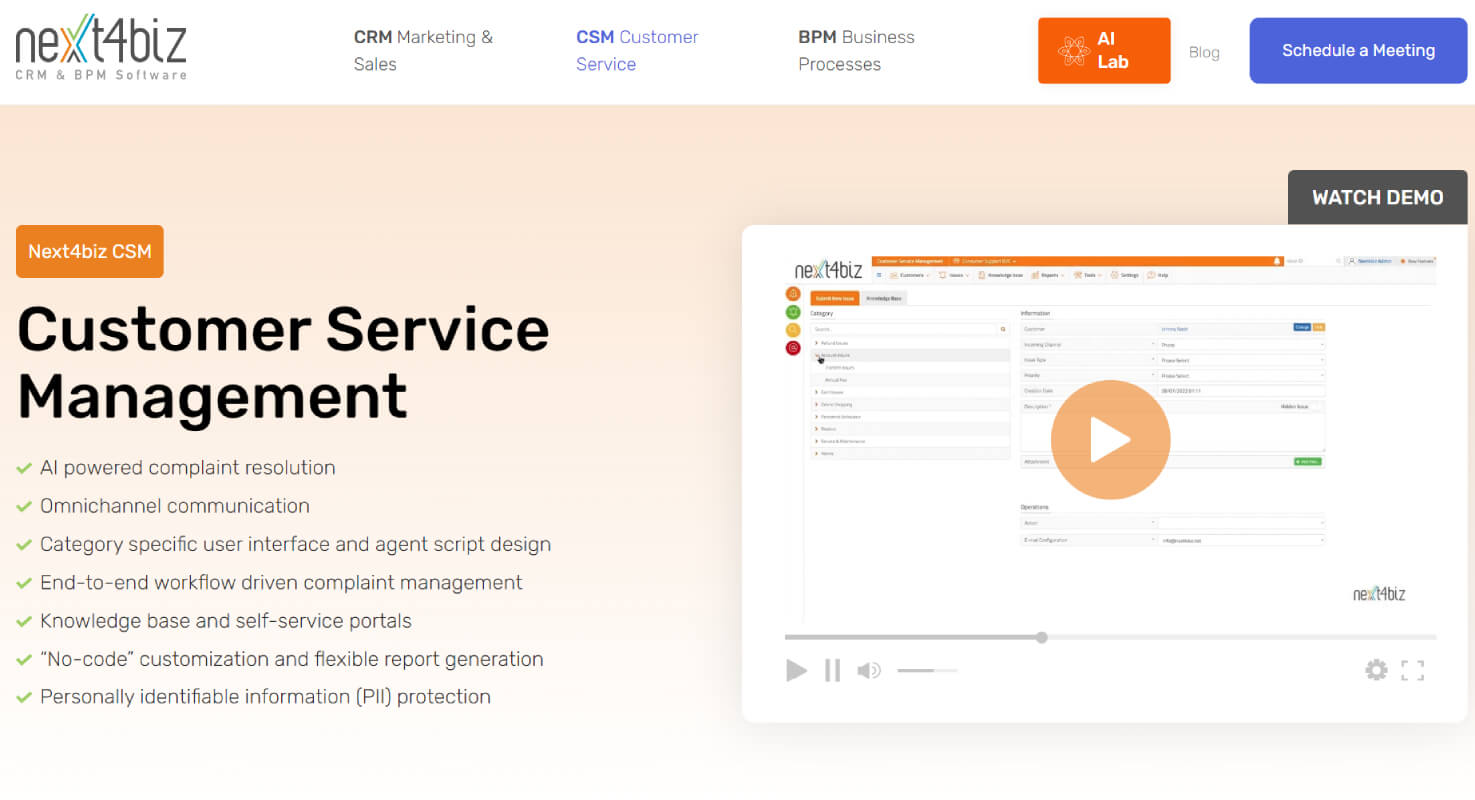Click Knowledge Base tab in demo video
1475x800 pixels.
[884, 298]
